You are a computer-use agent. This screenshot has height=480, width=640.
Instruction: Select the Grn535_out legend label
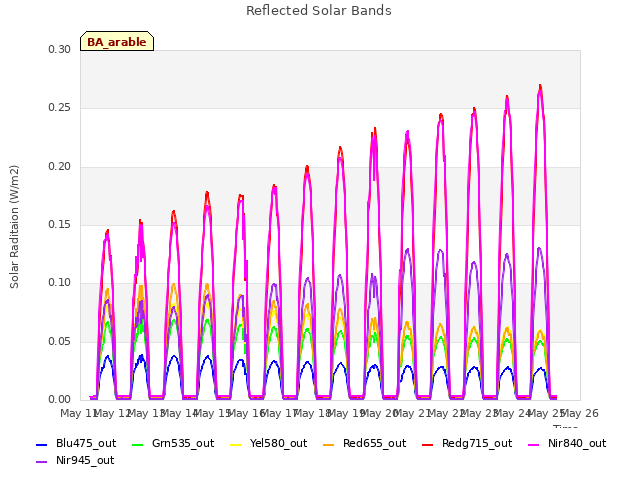pyautogui.click(x=183, y=443)
